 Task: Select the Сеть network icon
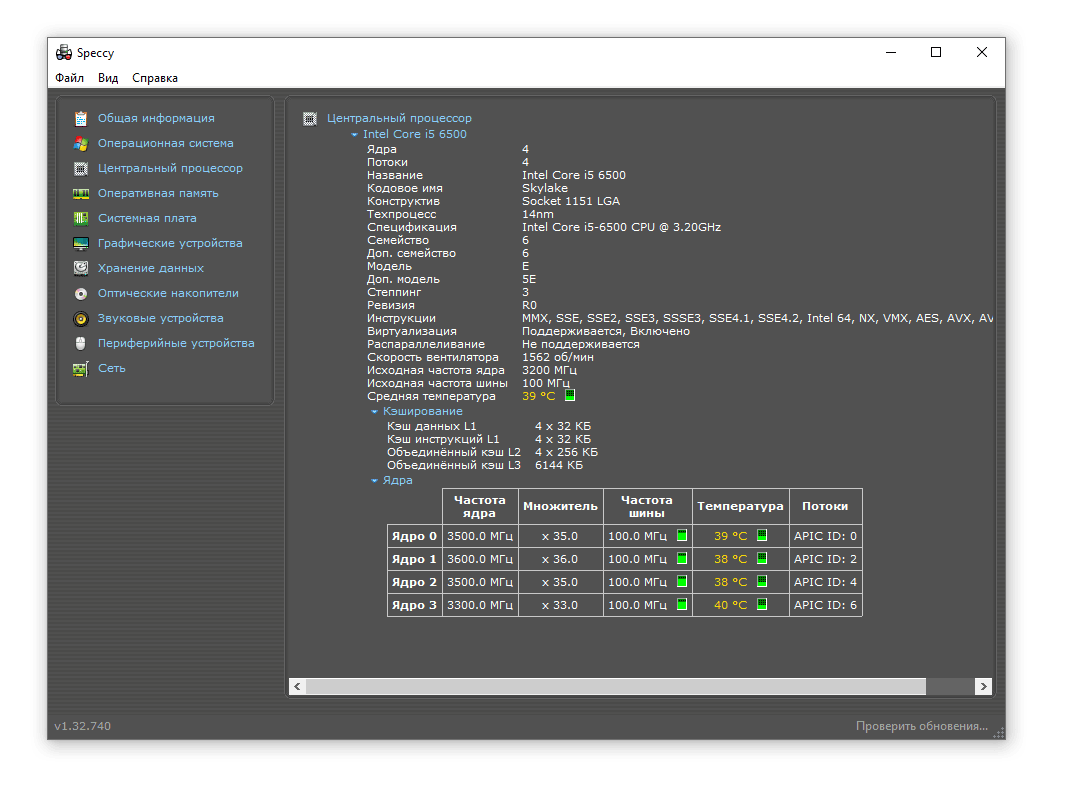pyautogui.click(x=81, y=368)
